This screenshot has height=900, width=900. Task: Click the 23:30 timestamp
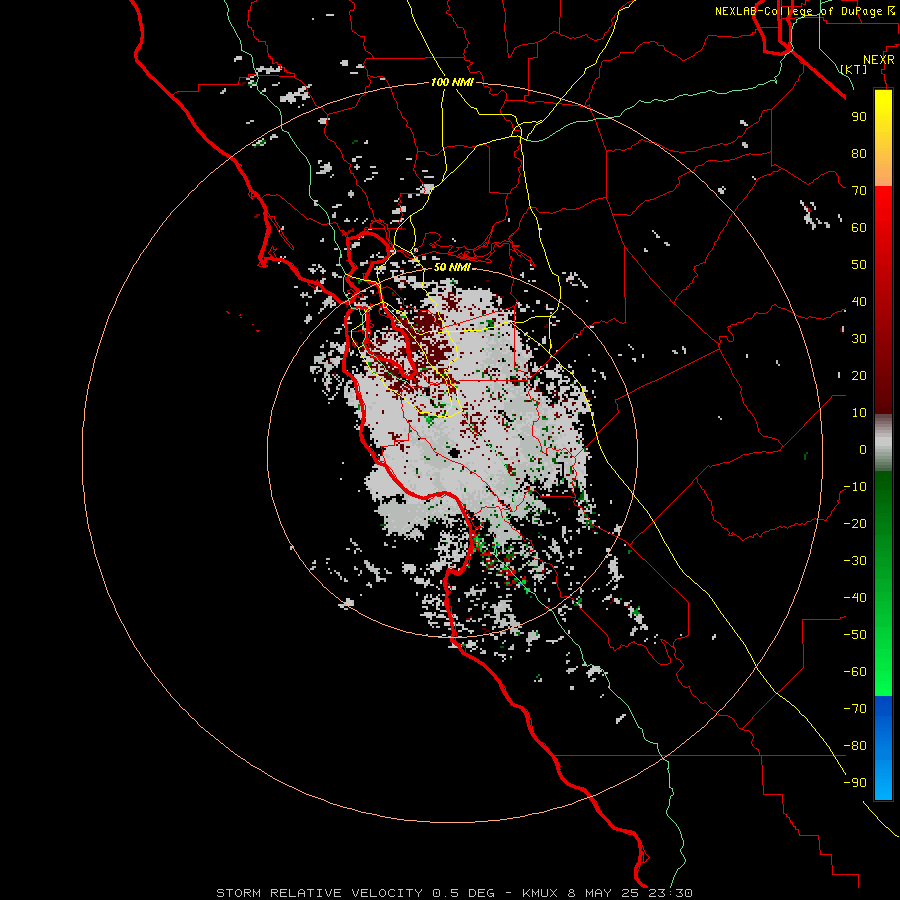(670, 893)
